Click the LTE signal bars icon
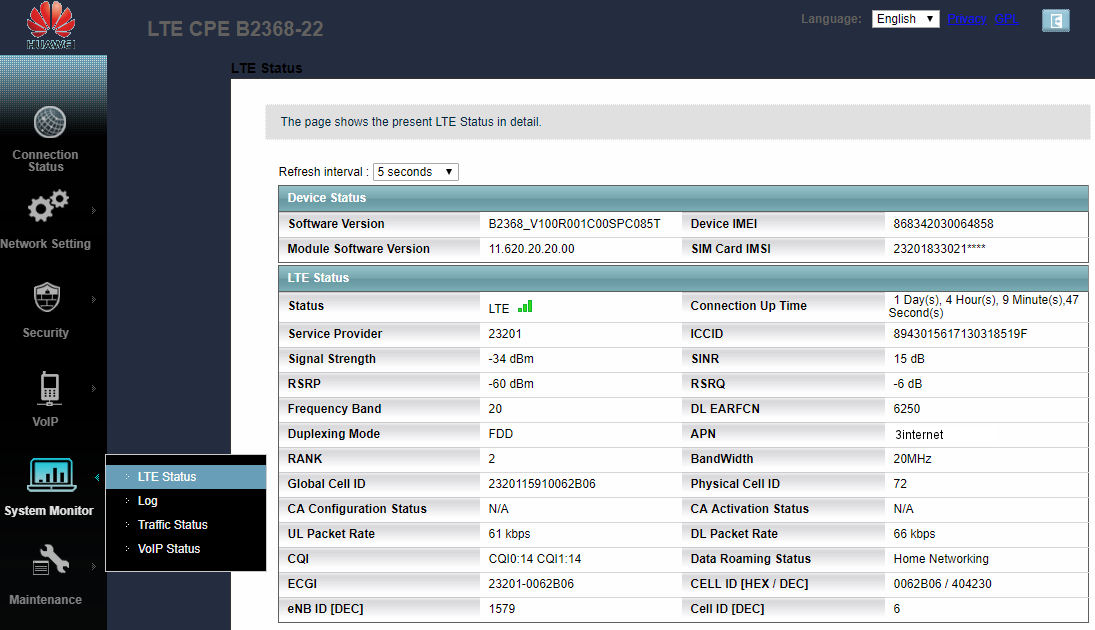 [525, 307]
